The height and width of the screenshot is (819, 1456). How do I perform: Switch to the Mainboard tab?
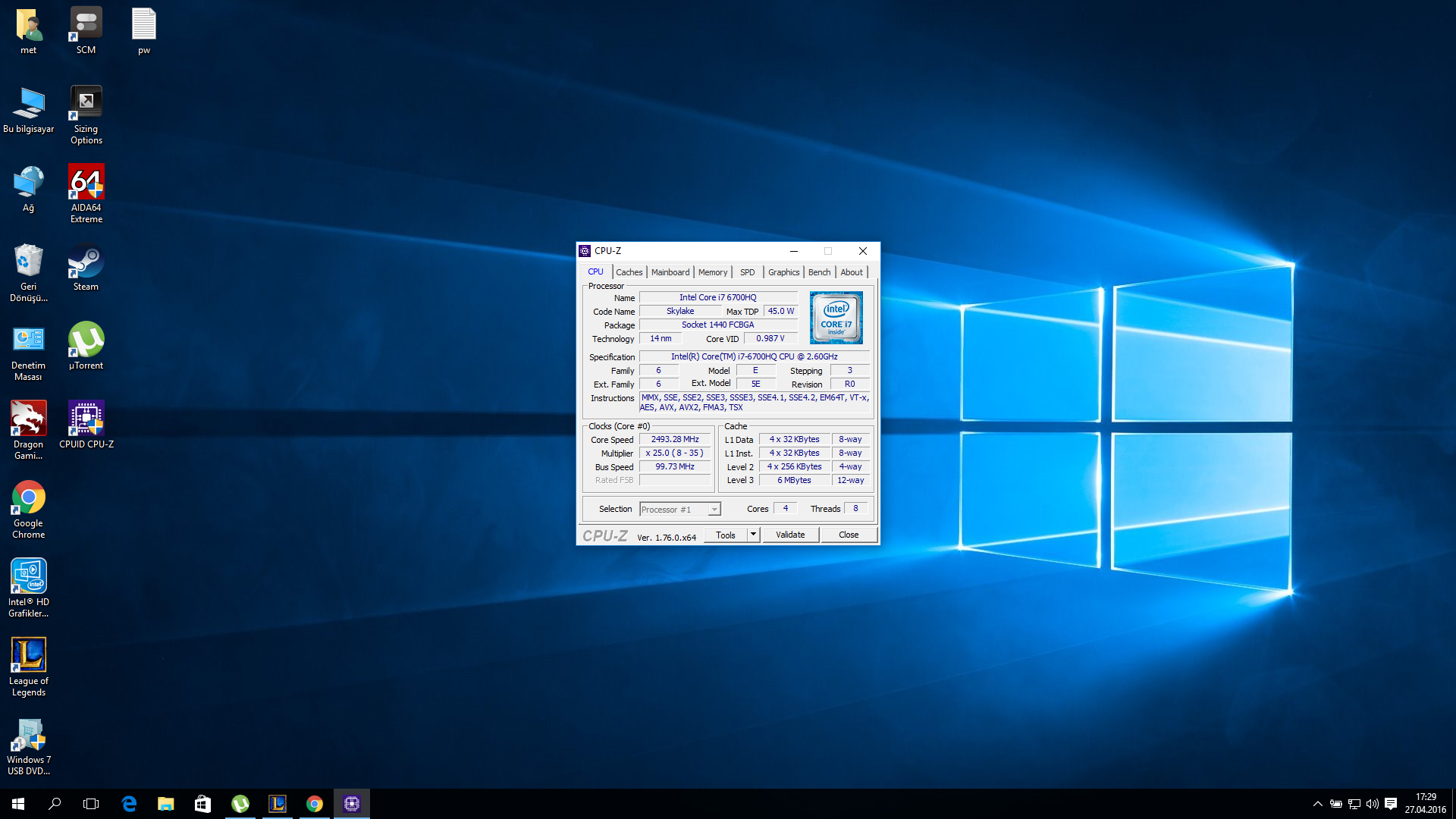click(670, 272)
